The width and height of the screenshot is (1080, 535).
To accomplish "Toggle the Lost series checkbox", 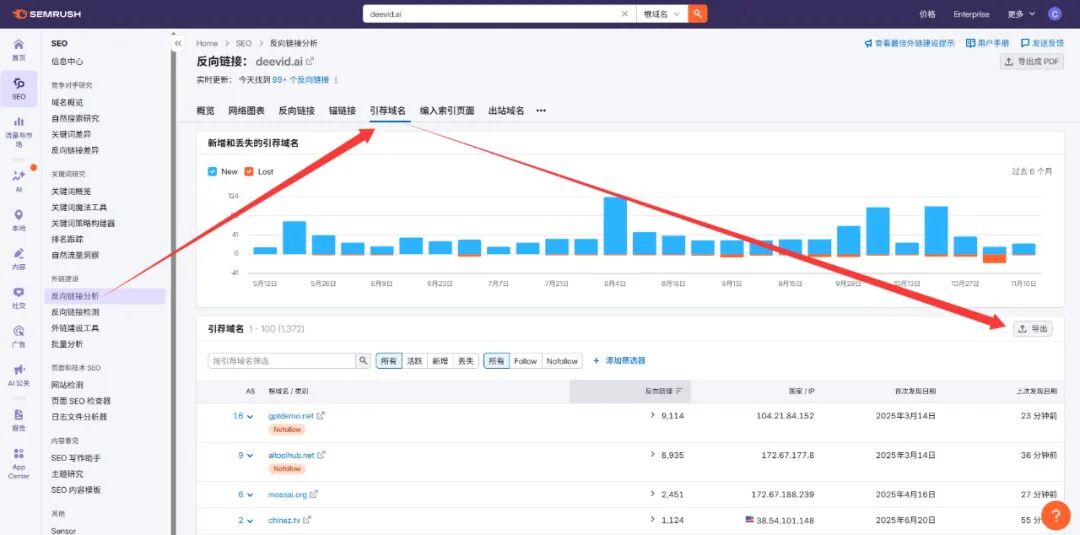I will (x=249, y=171).
